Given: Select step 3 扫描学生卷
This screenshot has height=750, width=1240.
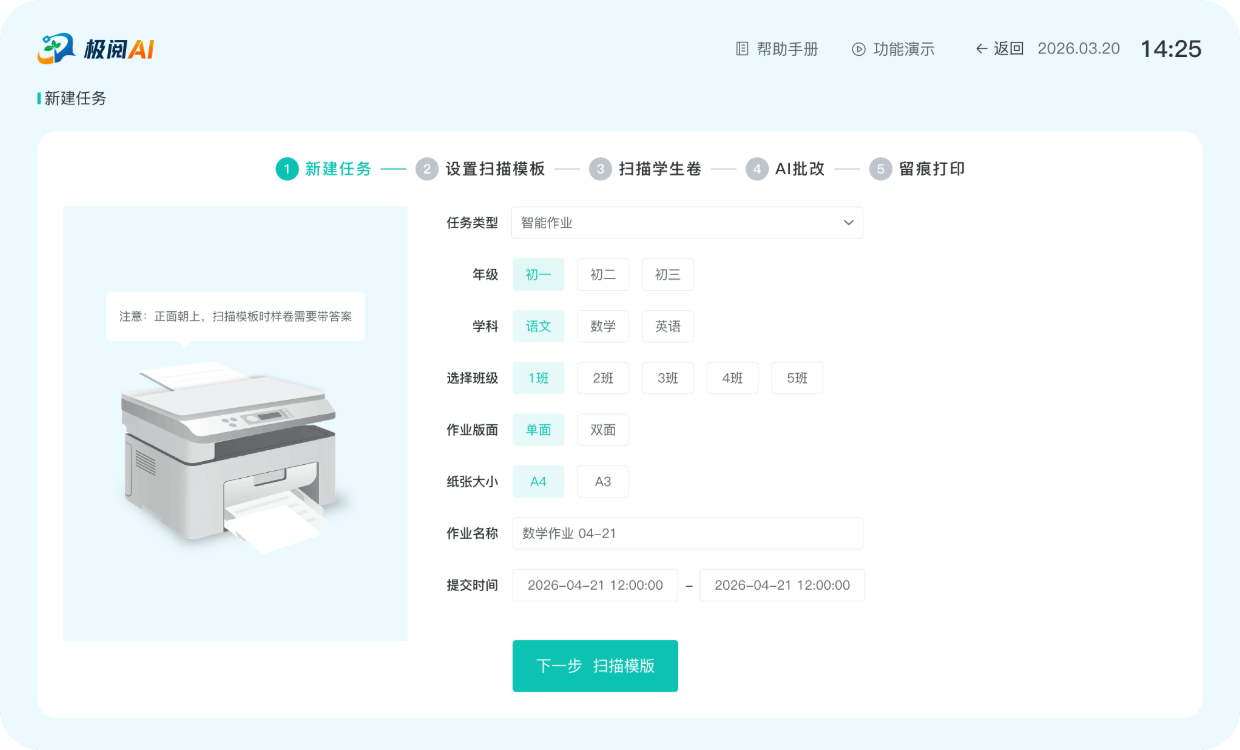Looking at the screenshot, I should click(x=646, y=169).
